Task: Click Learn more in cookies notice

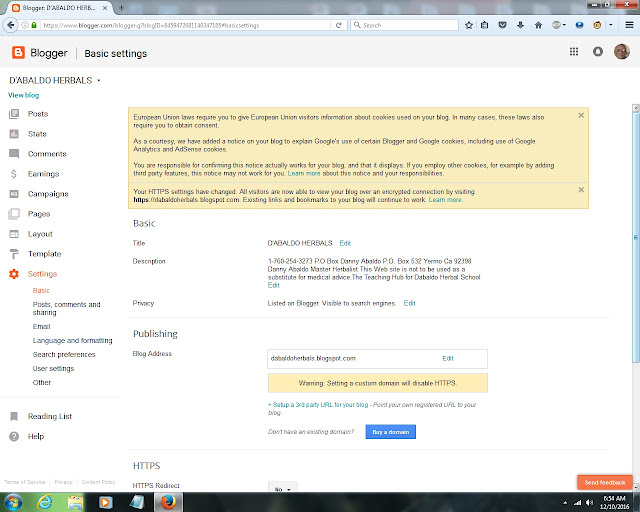Action: (304, 174)
